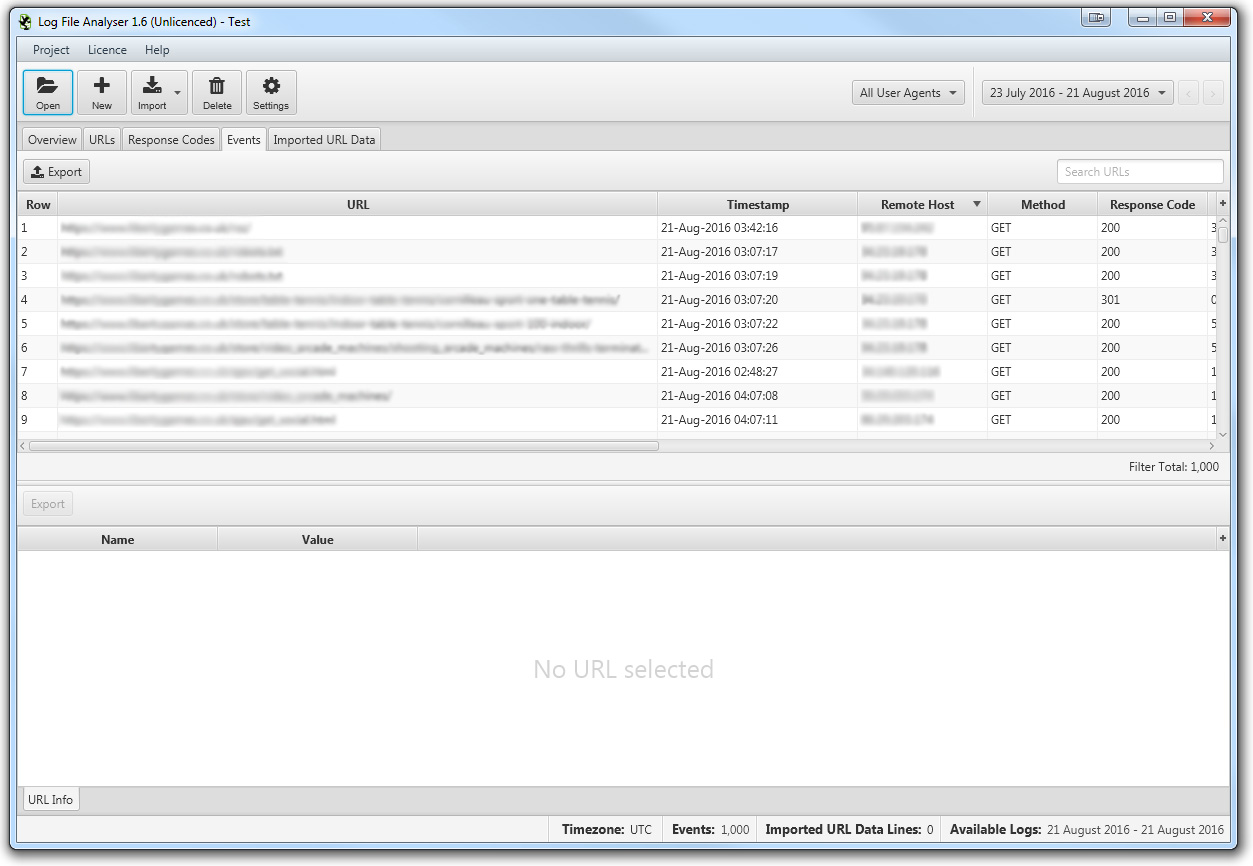The image size is (1253, 866).
Task: Open the All User Agents dropdown
Action: (908, 93)
